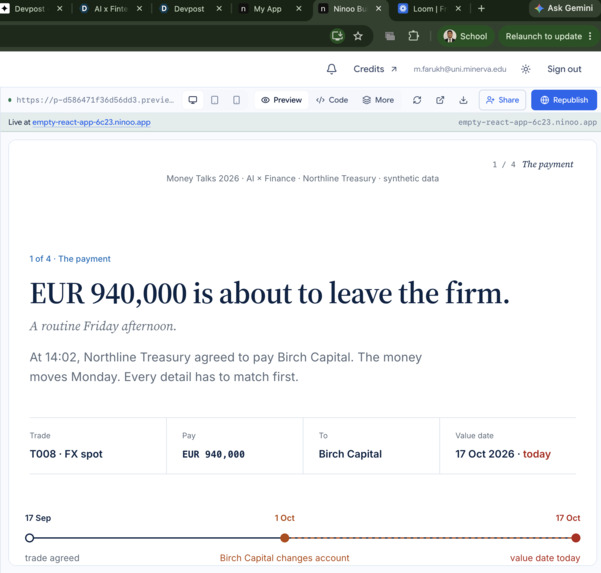Click the 17 Oct value date marker
Screen dimensions: 601x573
[575, 538]
